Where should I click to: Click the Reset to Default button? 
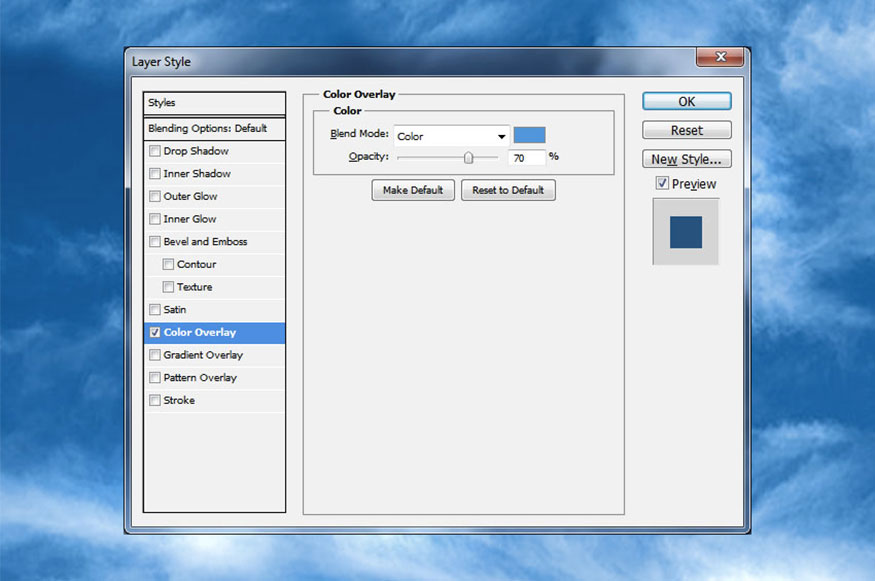508,190
